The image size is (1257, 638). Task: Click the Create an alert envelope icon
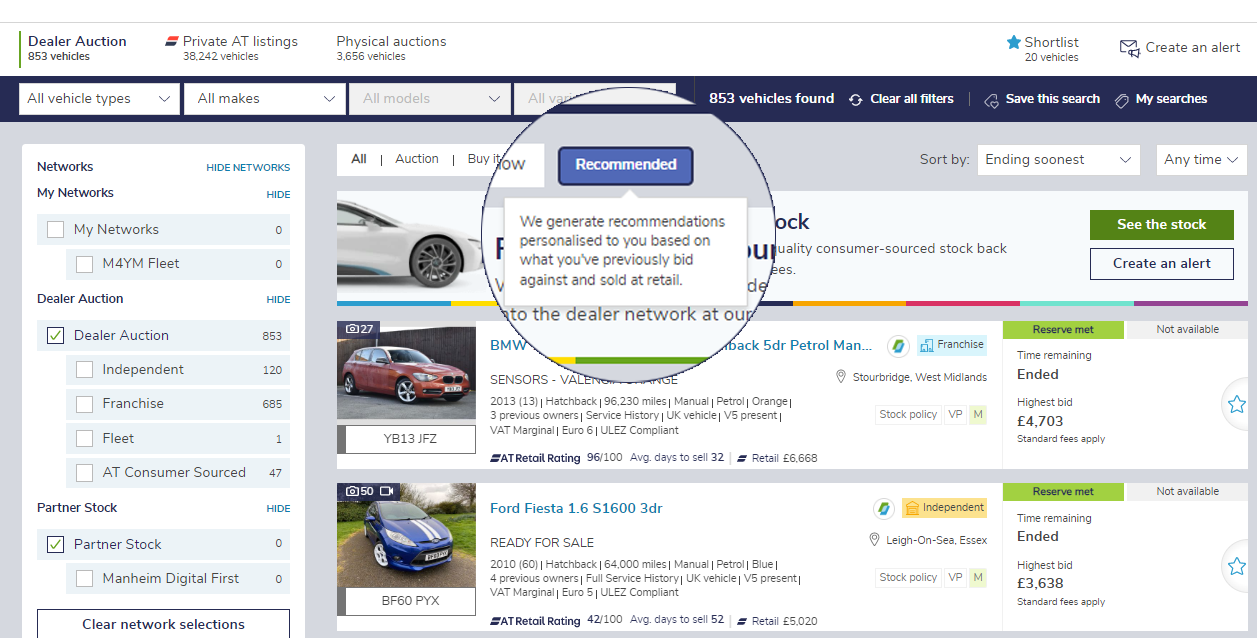click(x=1129, y=48)
